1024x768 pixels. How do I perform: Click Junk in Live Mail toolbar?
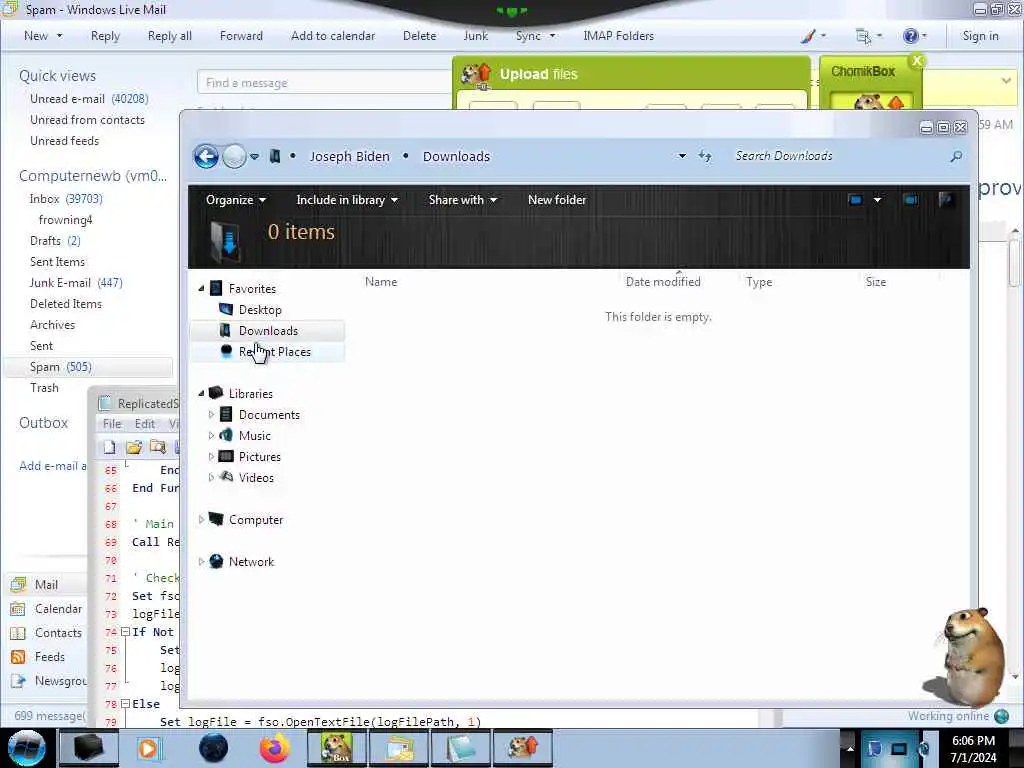point(475,36)
